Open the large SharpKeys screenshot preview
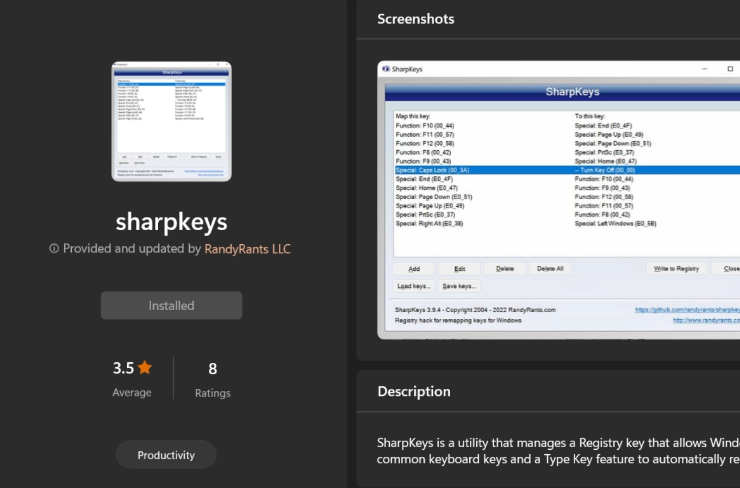Image resolution: width=740 pixels, height=488 pixels. (559, 200)
